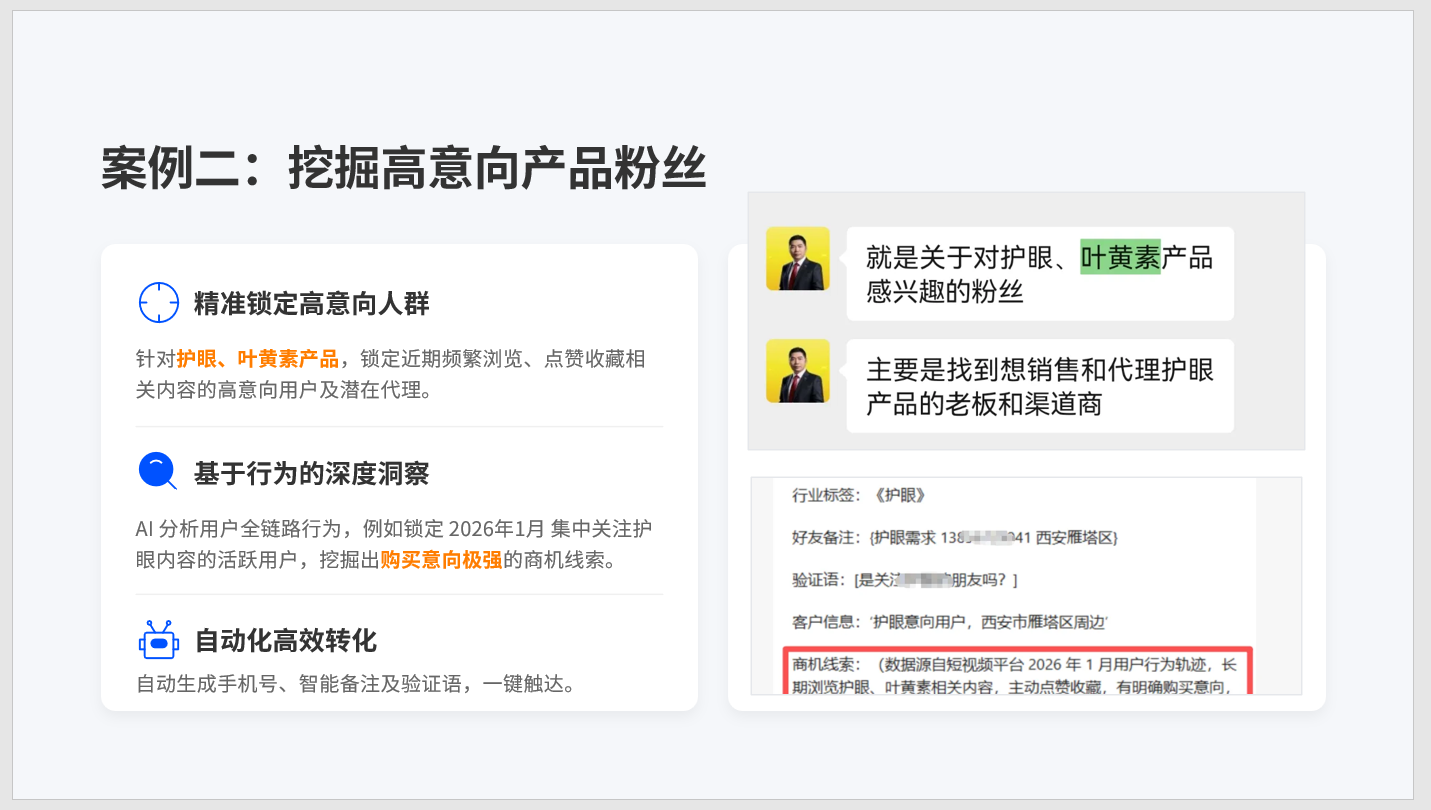This screenshot has height=810, width=1431.
Task: Click the robot icon beside 自动化高效转化
Action: point(157,640)
